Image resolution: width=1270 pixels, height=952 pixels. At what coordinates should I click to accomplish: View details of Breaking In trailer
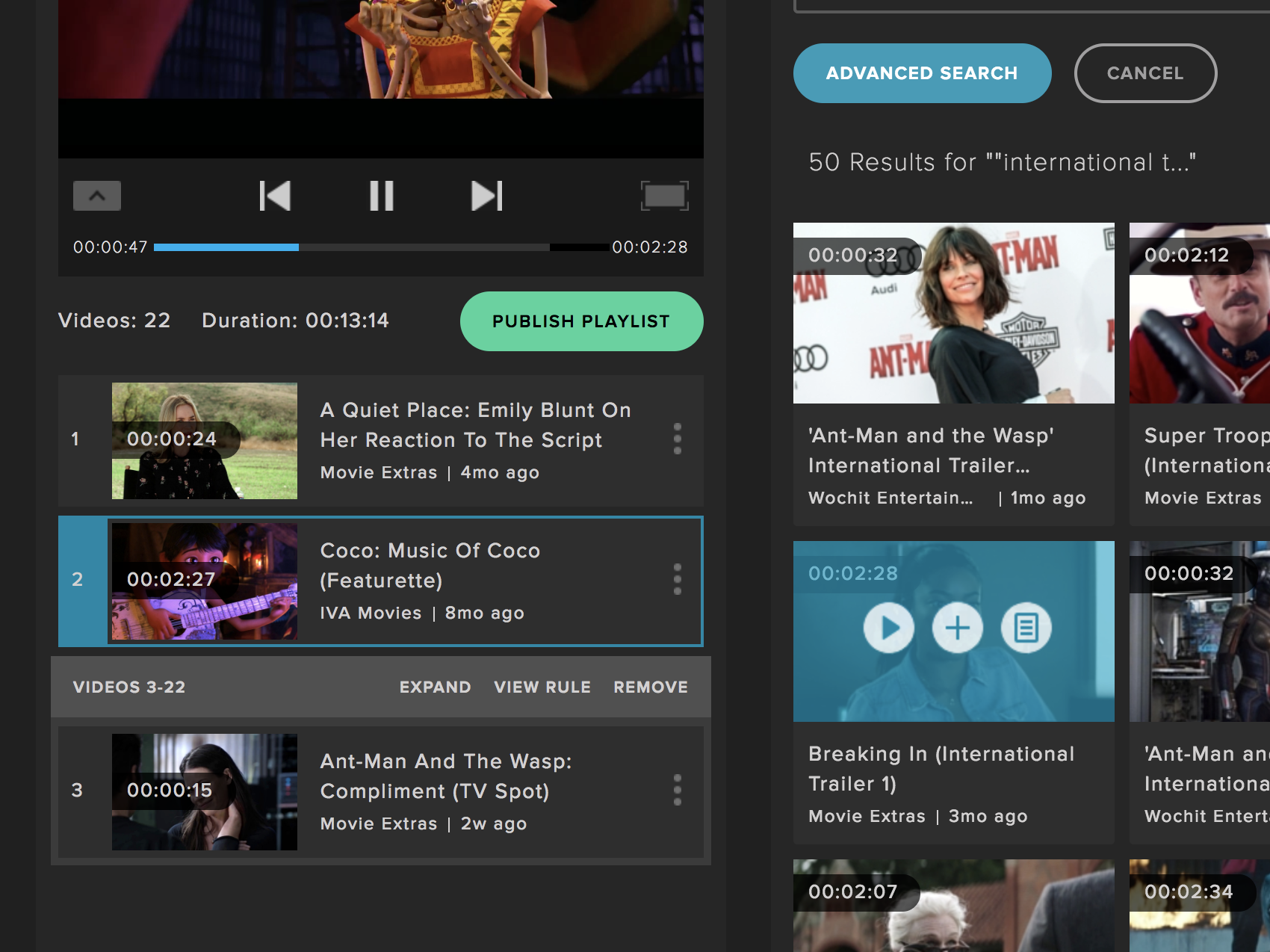1026,628
